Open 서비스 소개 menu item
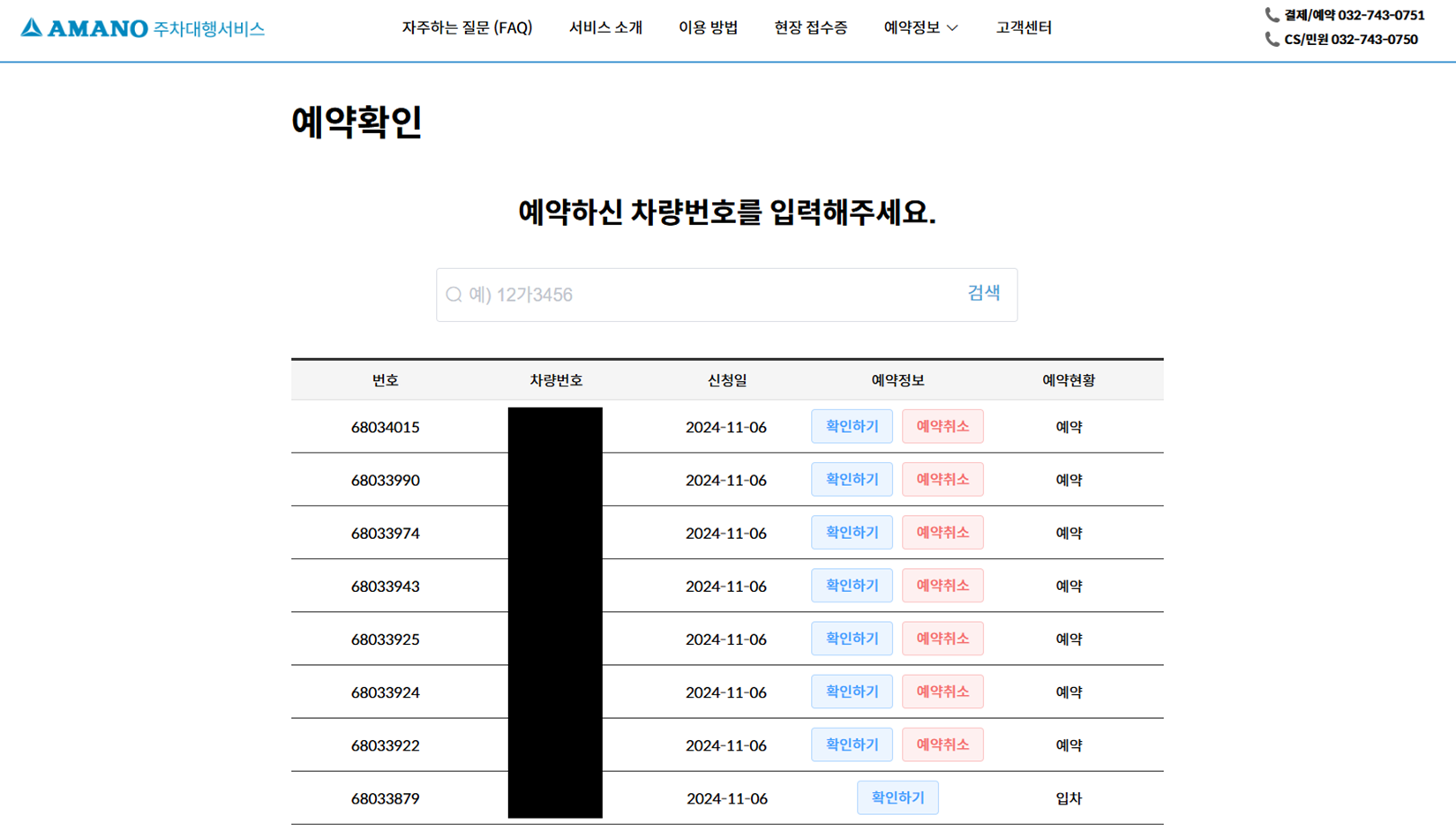The image size is (1456, 830). pyautogui.click(x=605, y=27)
